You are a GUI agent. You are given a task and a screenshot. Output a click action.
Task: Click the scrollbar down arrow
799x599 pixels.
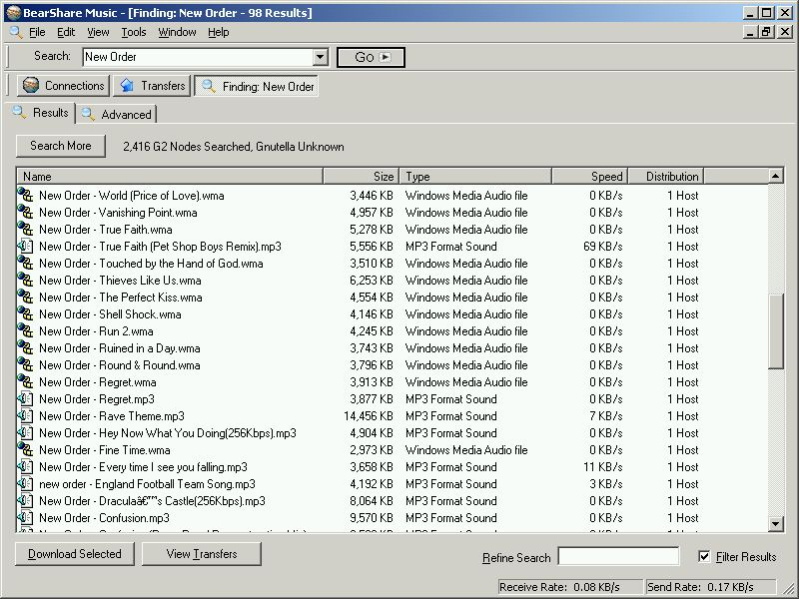(x=776, y=524)
